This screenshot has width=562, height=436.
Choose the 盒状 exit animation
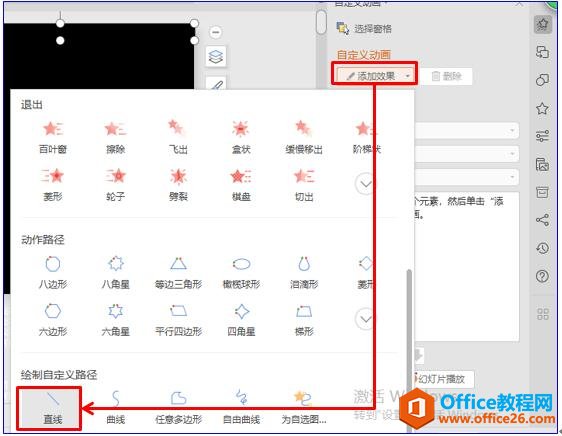click(241, 138)
